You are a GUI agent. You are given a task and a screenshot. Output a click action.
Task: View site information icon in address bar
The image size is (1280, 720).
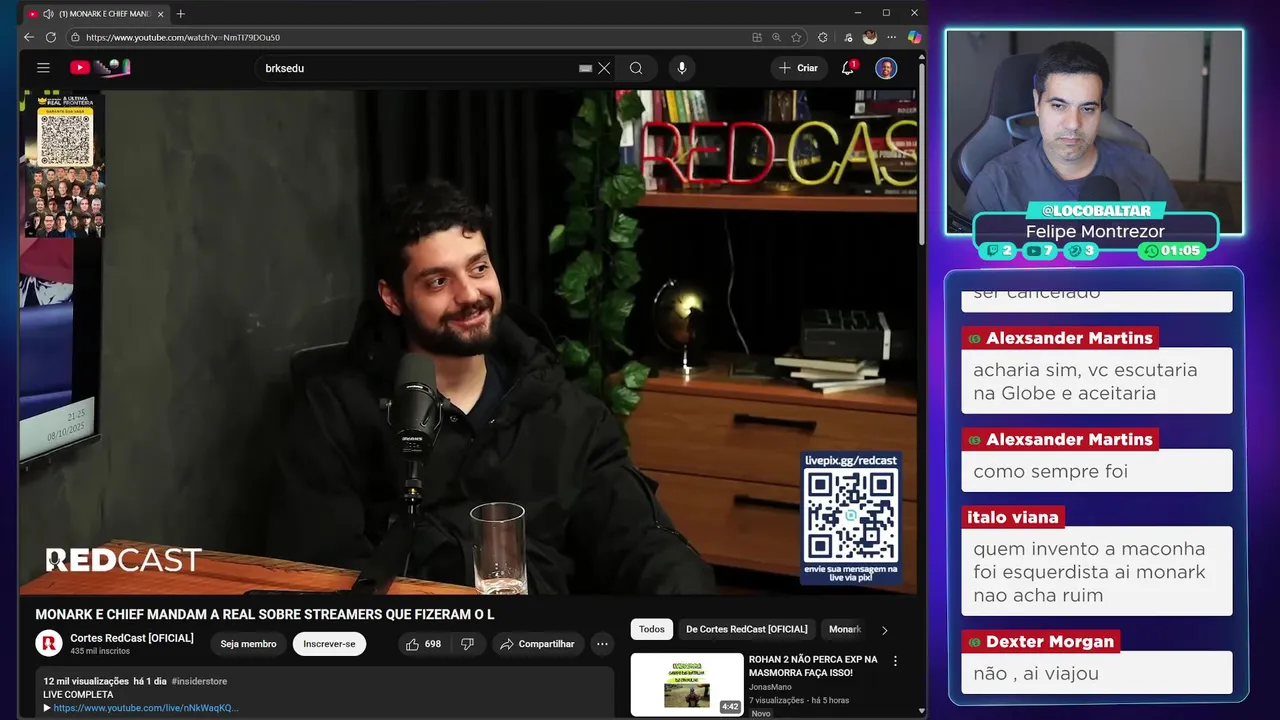[x=75, y=37]
